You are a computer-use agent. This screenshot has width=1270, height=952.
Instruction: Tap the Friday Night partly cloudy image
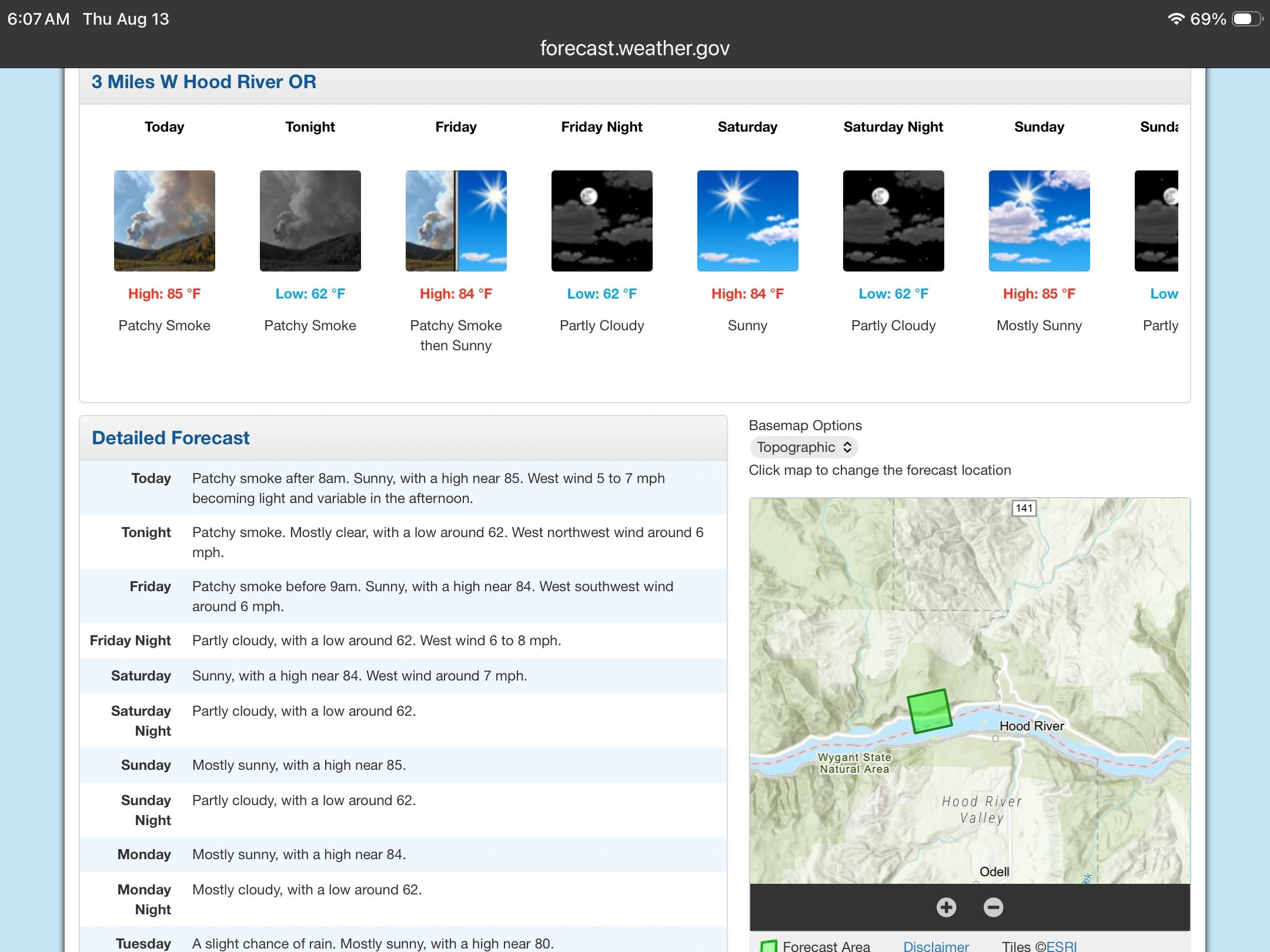point(602,221)
